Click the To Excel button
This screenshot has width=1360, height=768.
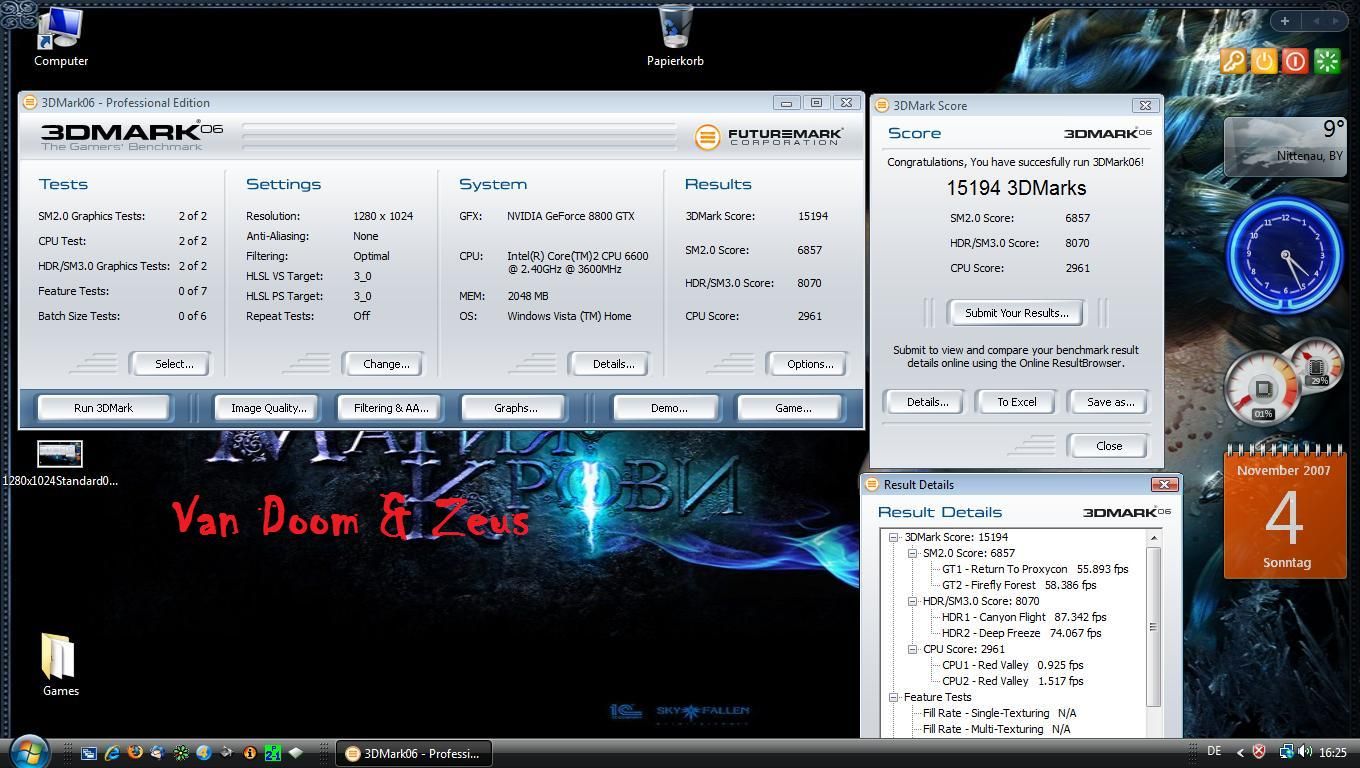click(1016, 402)
